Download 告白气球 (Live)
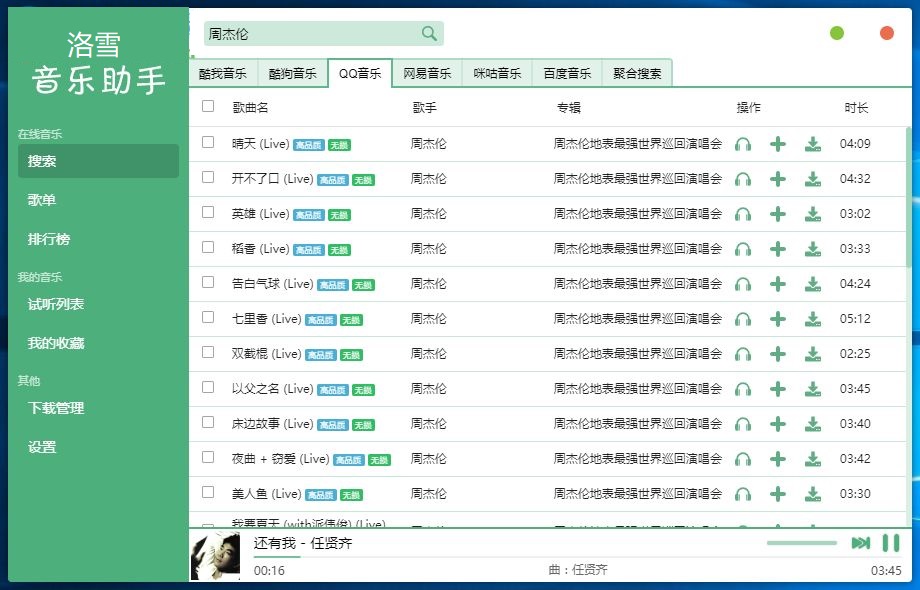Viewport: 920px width, 590px height. point(813,284)
